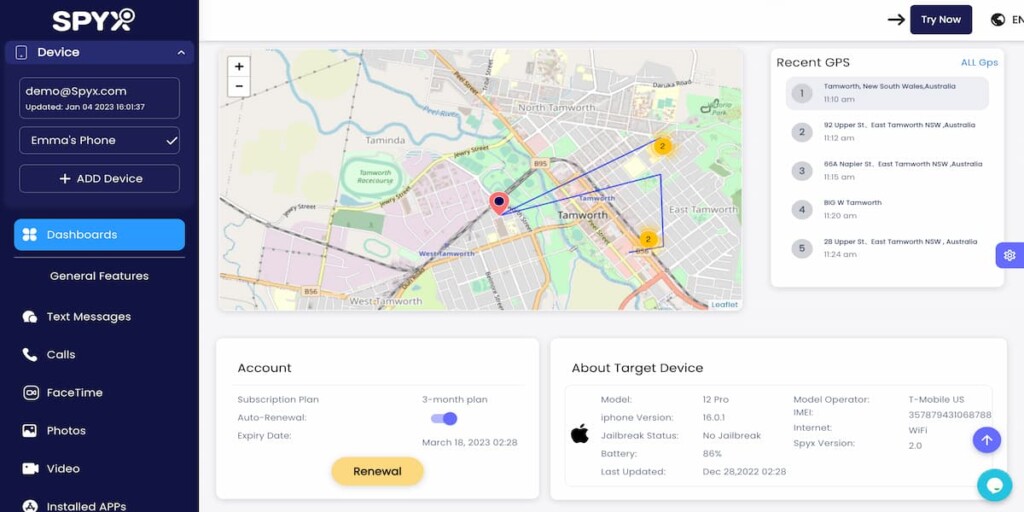Screen dimensions: 1024x512
Task: Click the 3-month plan value
Action: 455,400
